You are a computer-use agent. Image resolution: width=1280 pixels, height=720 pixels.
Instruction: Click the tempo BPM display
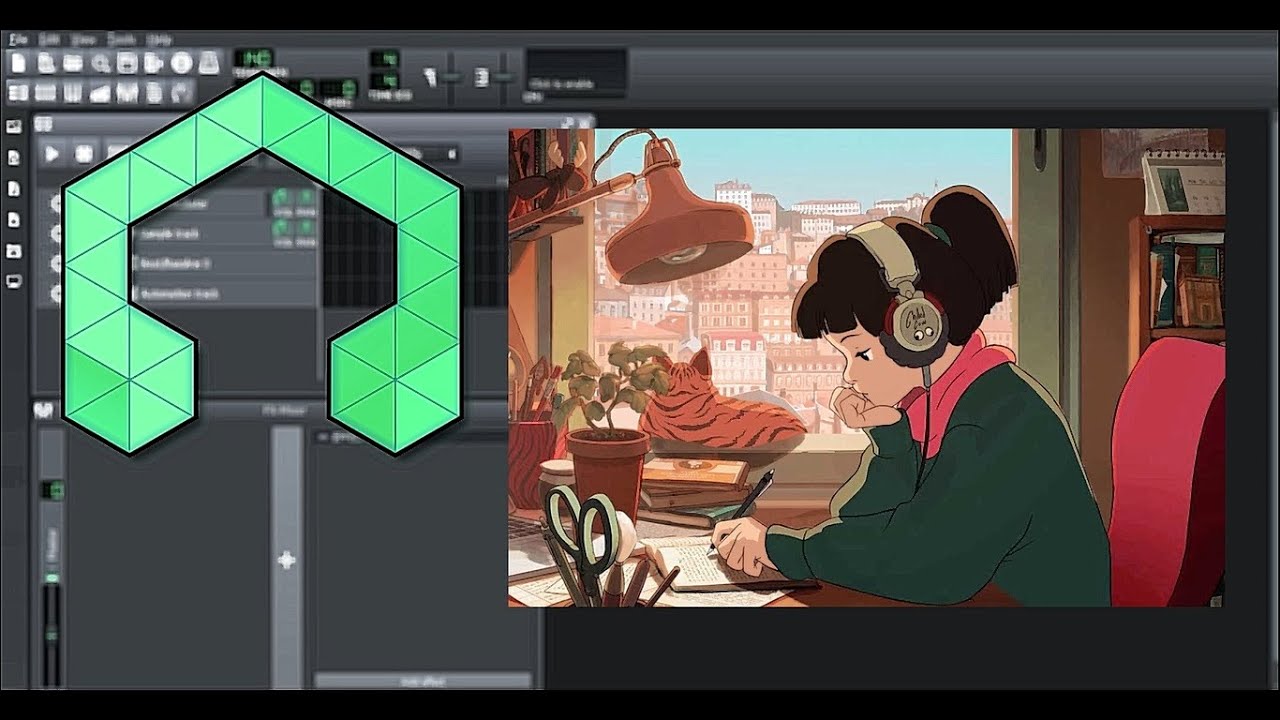click(253, 58)
